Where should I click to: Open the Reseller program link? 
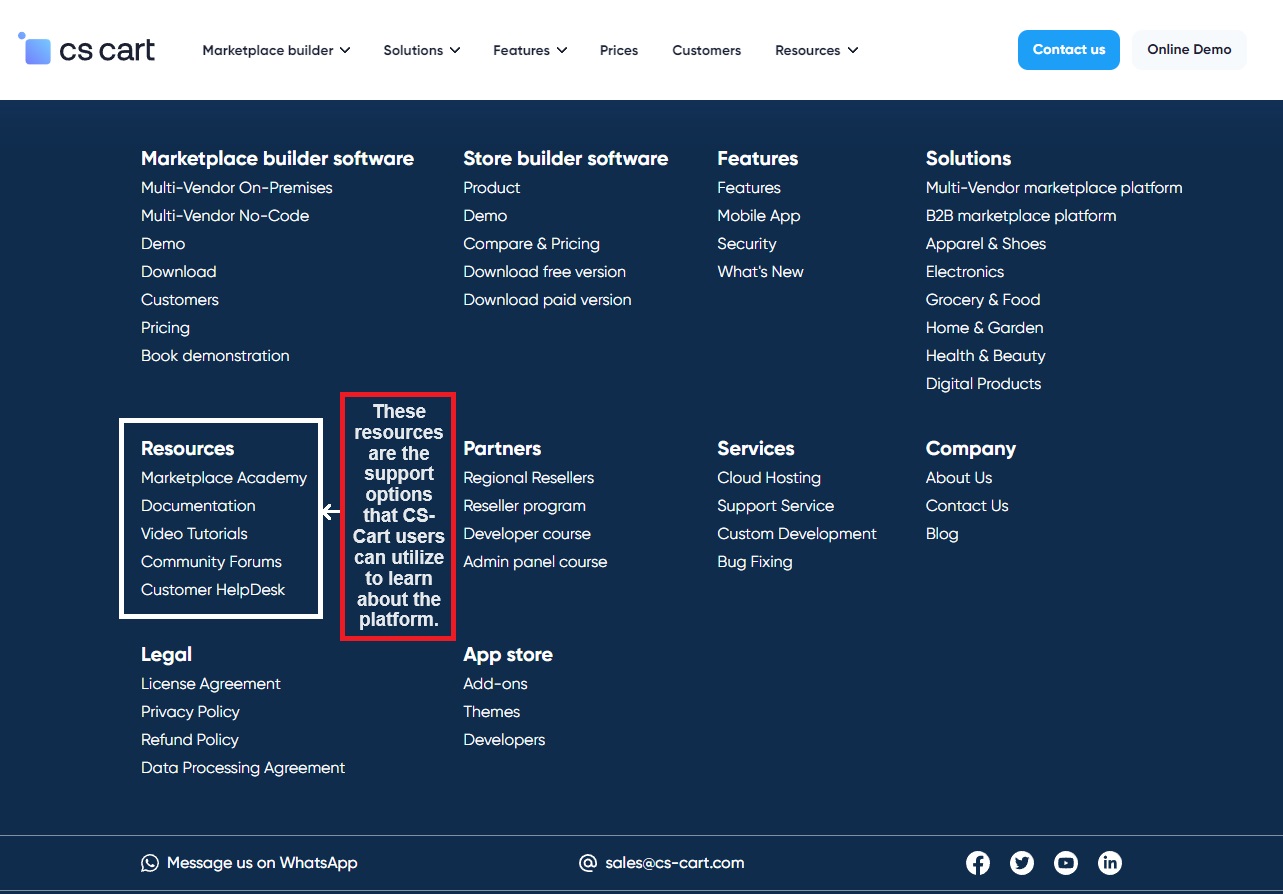pyautogui.click(x=525, y=506)
